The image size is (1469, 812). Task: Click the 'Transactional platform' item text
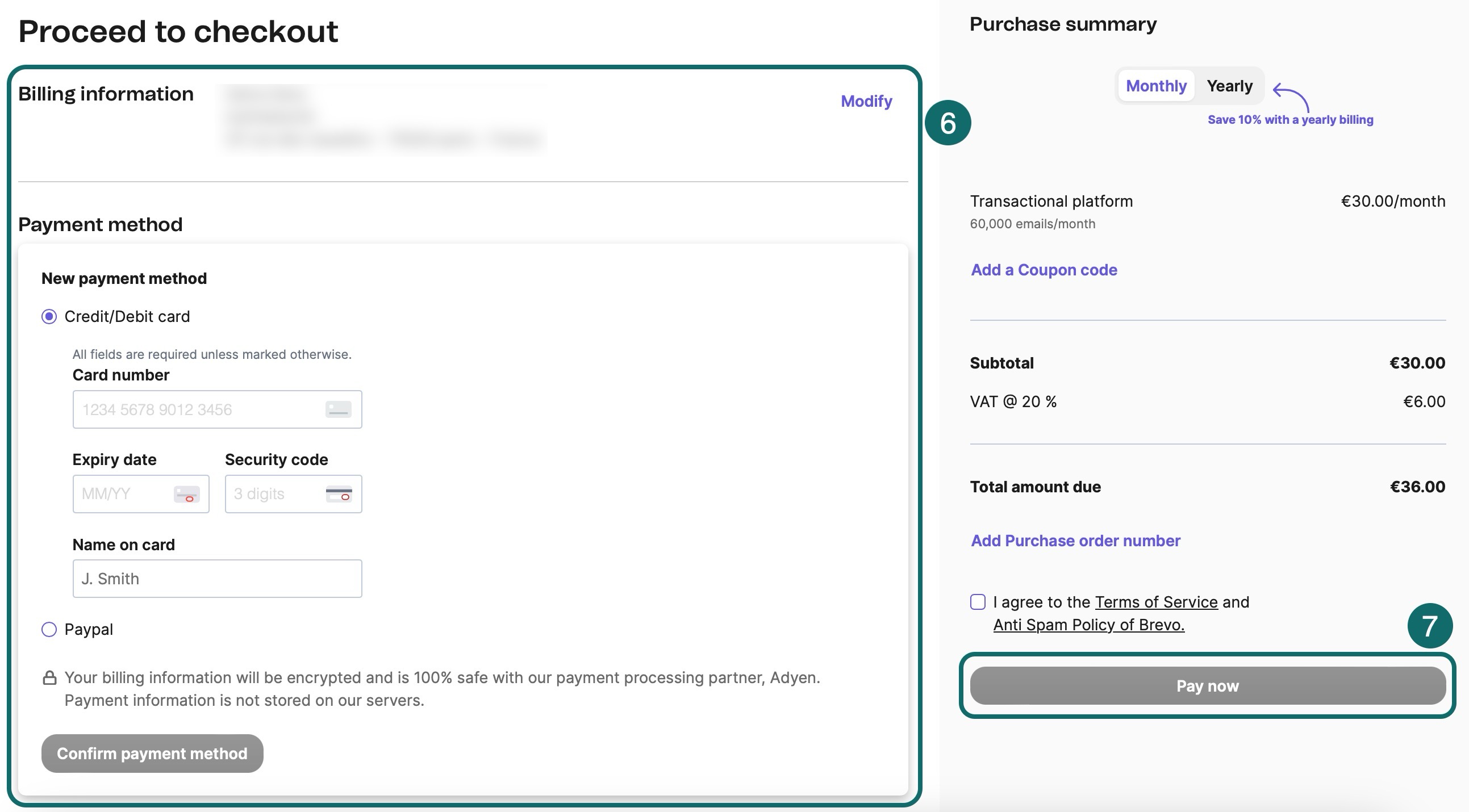click(x=1051, y=201)
